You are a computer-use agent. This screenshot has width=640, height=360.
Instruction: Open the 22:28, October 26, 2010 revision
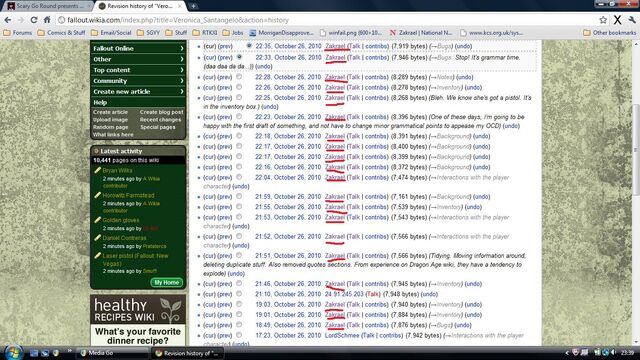point(288,77)
